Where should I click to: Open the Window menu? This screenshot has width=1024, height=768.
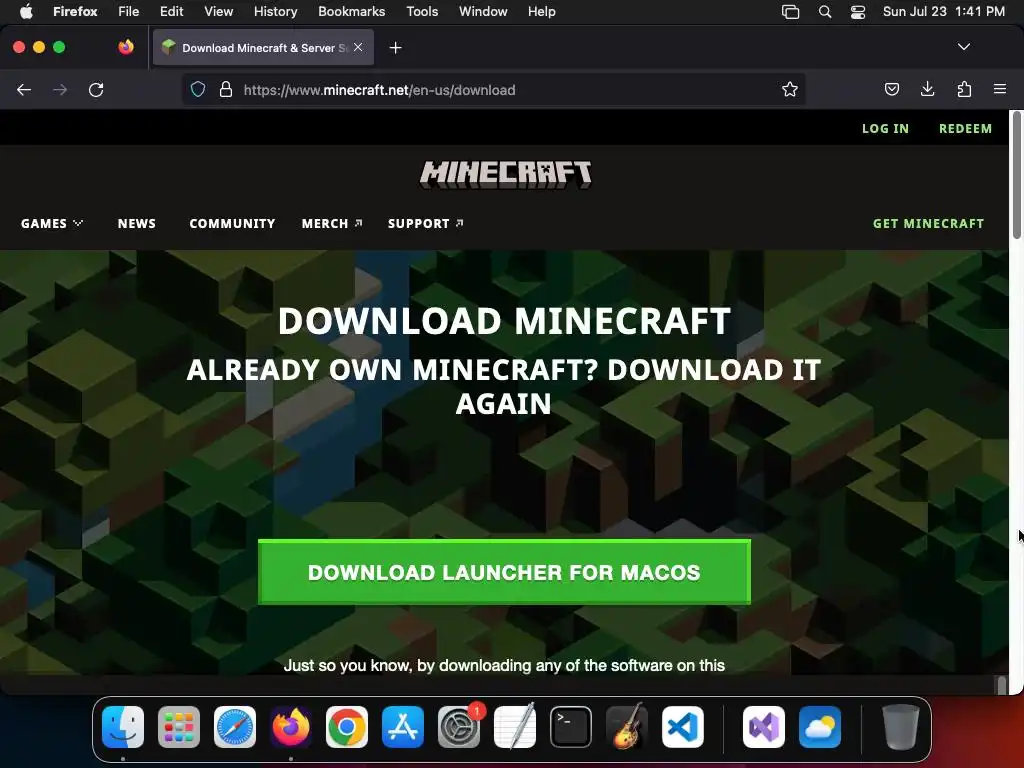point(483,12)
